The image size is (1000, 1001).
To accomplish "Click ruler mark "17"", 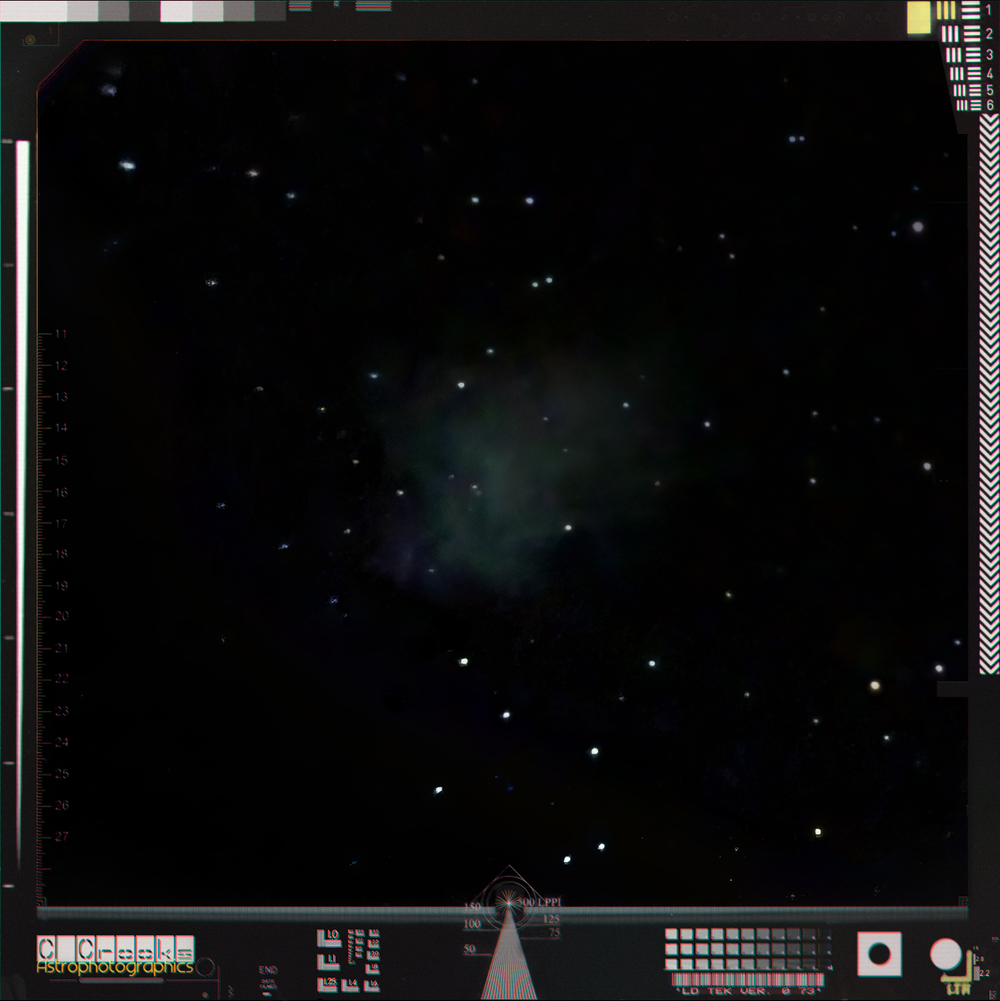I will click(61, 523).
